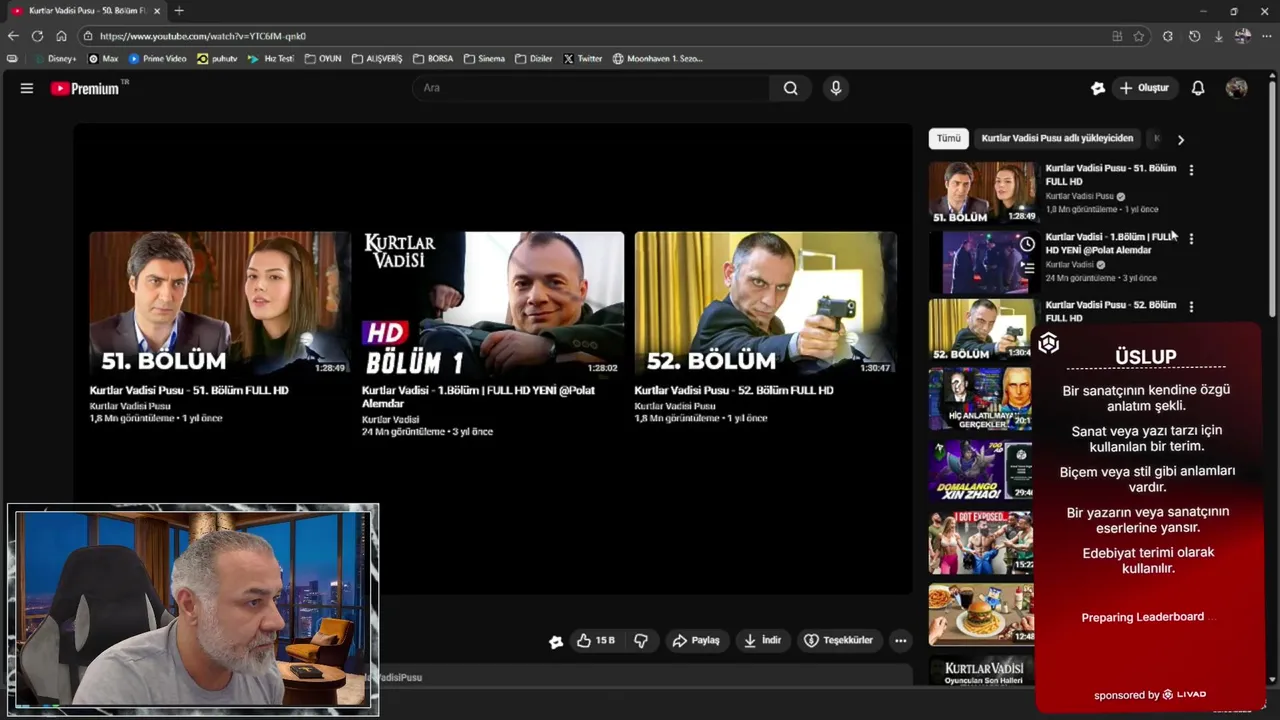Show more filter chips with right chevron
The width and height of the screenshot is (1280, 720).
tap(1180, 140)
